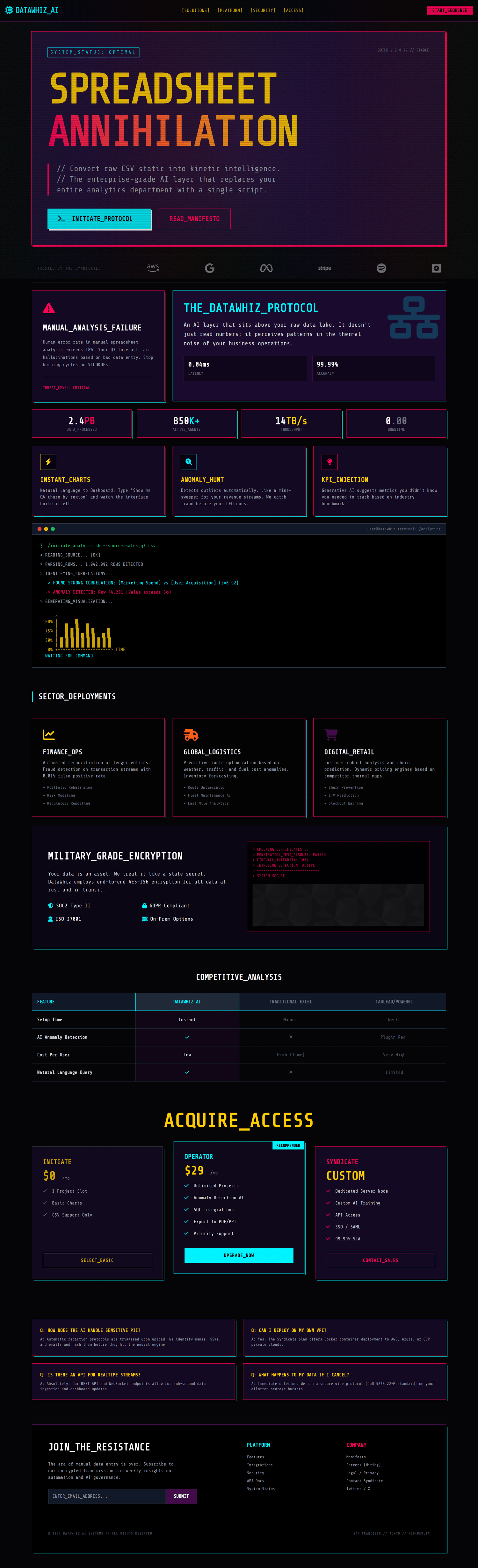478x1568 pixels.
Task: Click the AWS logo in trusted row
Action: click(x=153, y=268)
